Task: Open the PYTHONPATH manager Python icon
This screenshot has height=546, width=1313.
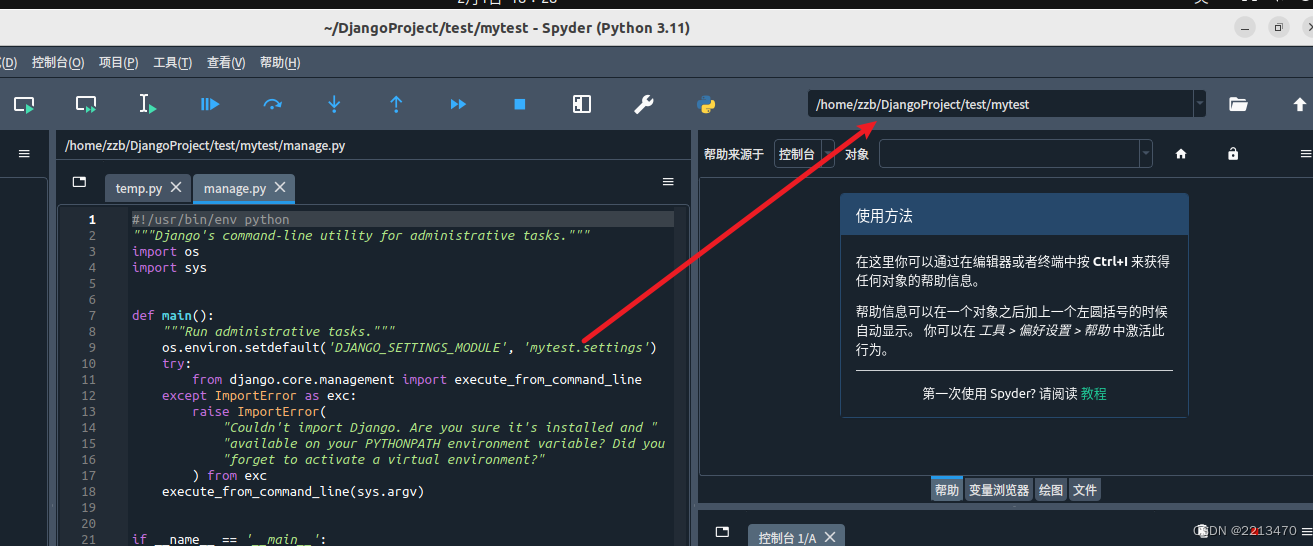Action: pos(706,104)
